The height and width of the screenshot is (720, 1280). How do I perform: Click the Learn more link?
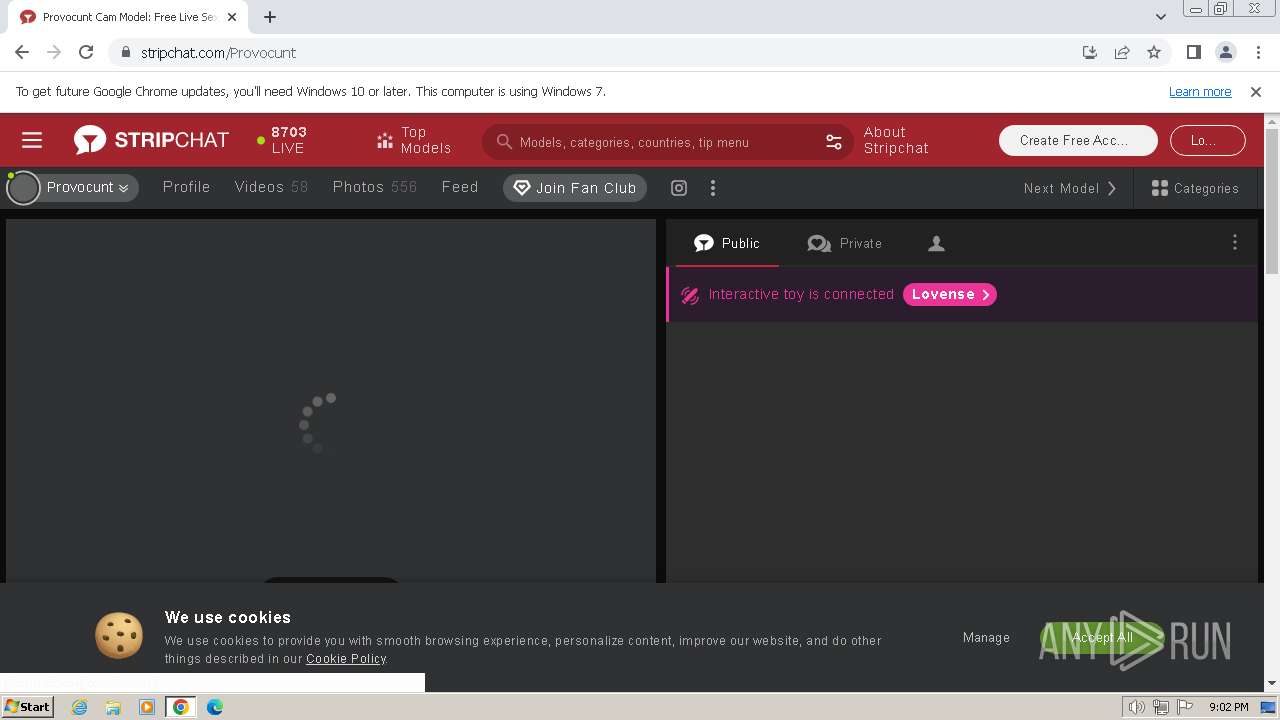1200,91
